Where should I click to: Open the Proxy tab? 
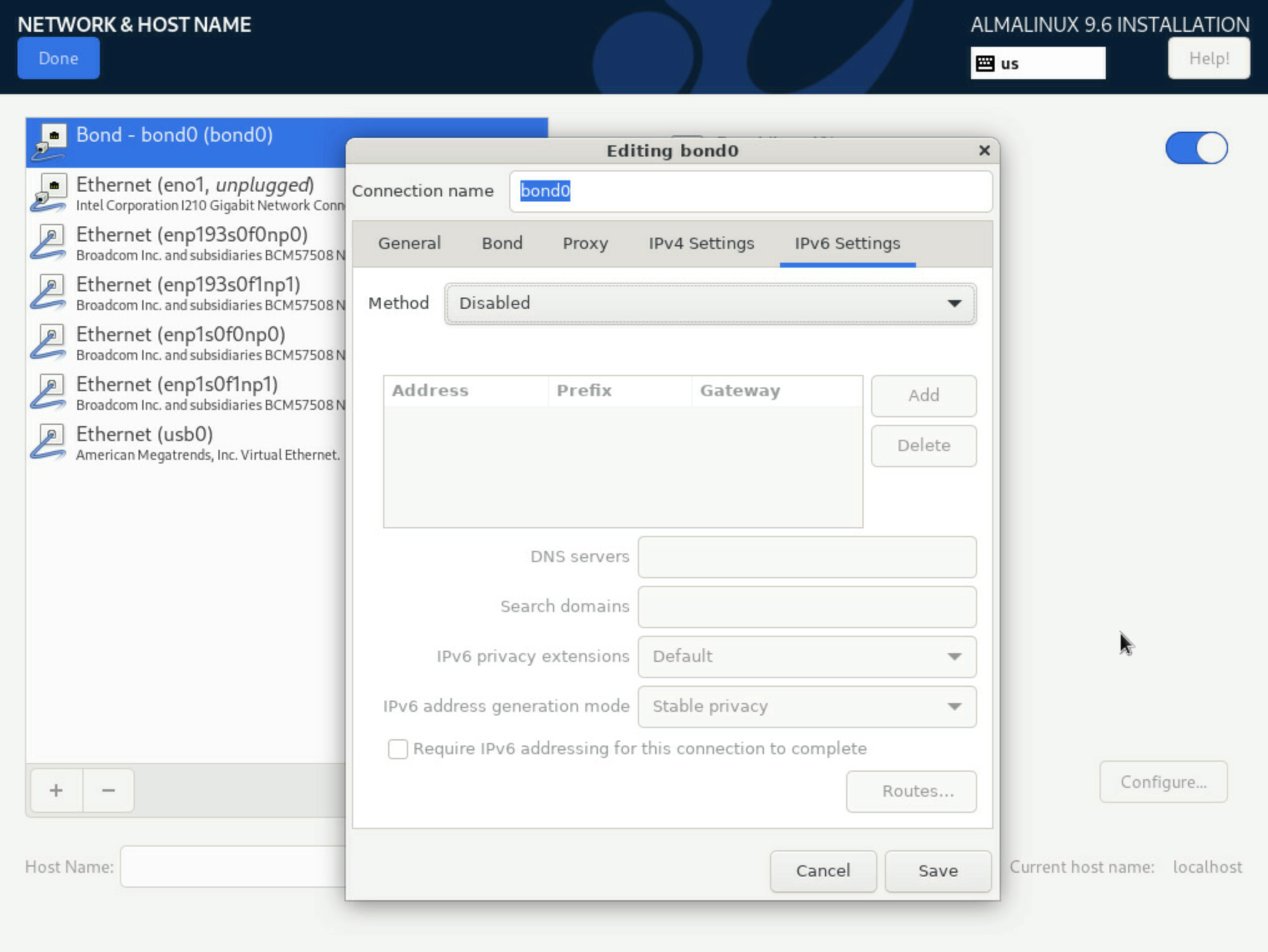pyautogui.click(x=585, y=243)
